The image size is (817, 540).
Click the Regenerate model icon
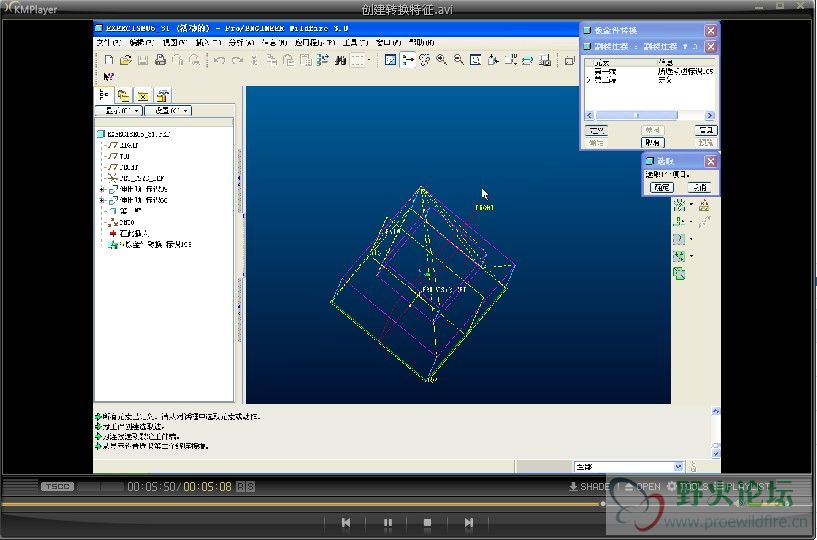coord(323,60)
